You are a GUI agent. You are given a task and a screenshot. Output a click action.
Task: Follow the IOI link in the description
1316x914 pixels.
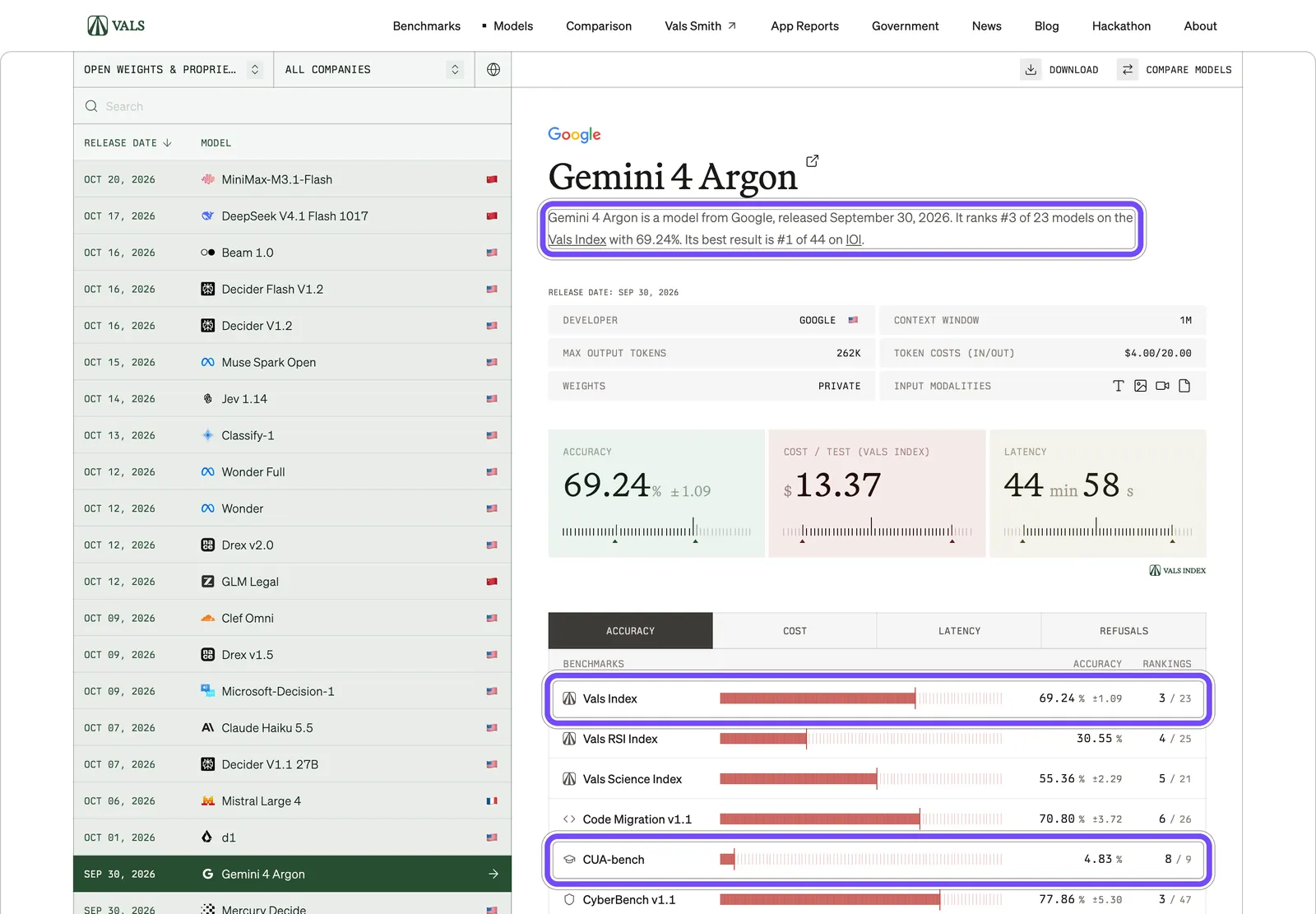coord(854,240)
